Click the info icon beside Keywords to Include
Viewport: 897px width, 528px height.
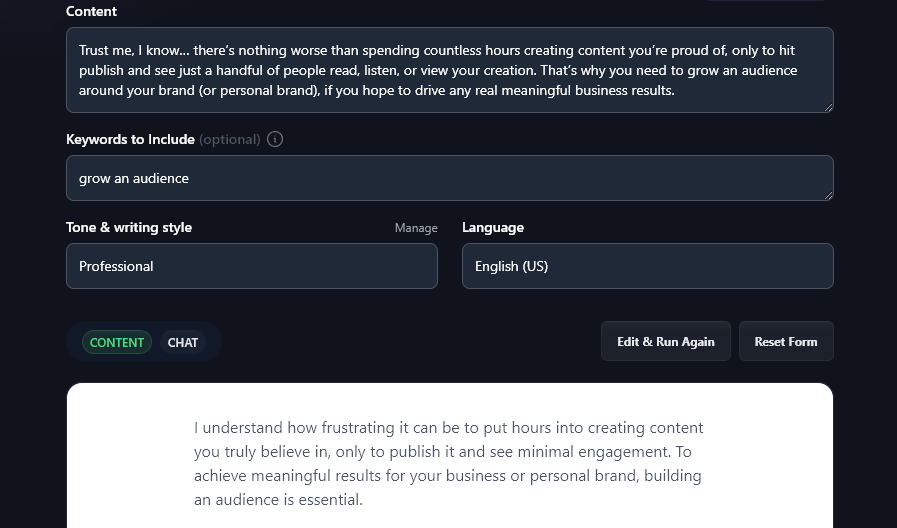(x=275, y=139)
